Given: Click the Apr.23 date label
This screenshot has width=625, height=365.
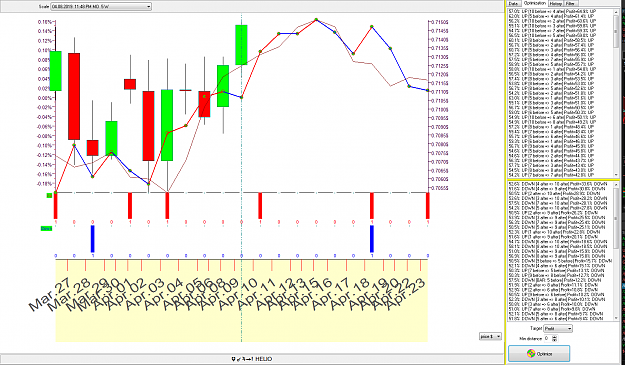Looking at the screenshot, I should click(406, 294).
